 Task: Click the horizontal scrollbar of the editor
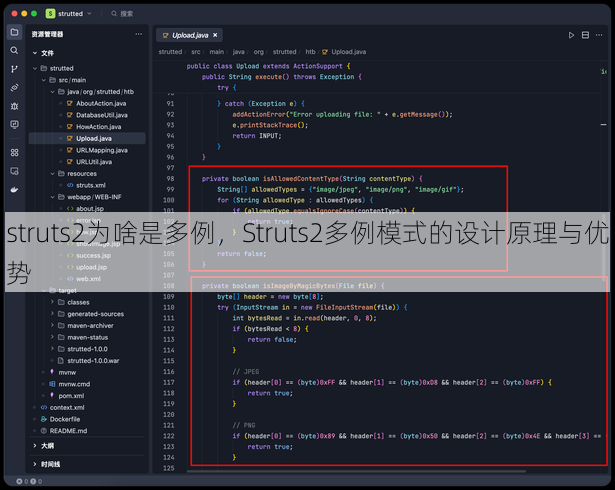[x=356, y=471]
